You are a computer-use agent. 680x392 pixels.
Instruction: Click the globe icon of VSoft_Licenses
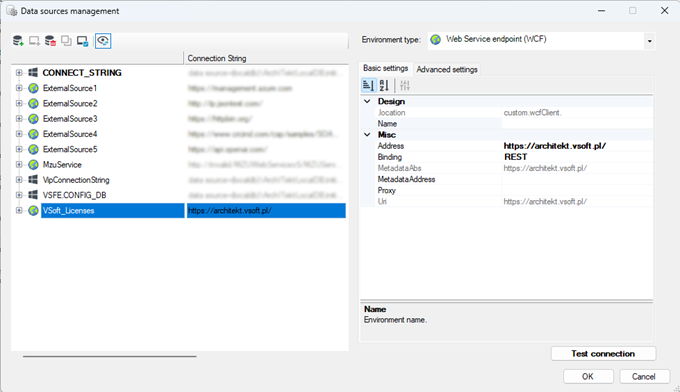pos(33,211)
